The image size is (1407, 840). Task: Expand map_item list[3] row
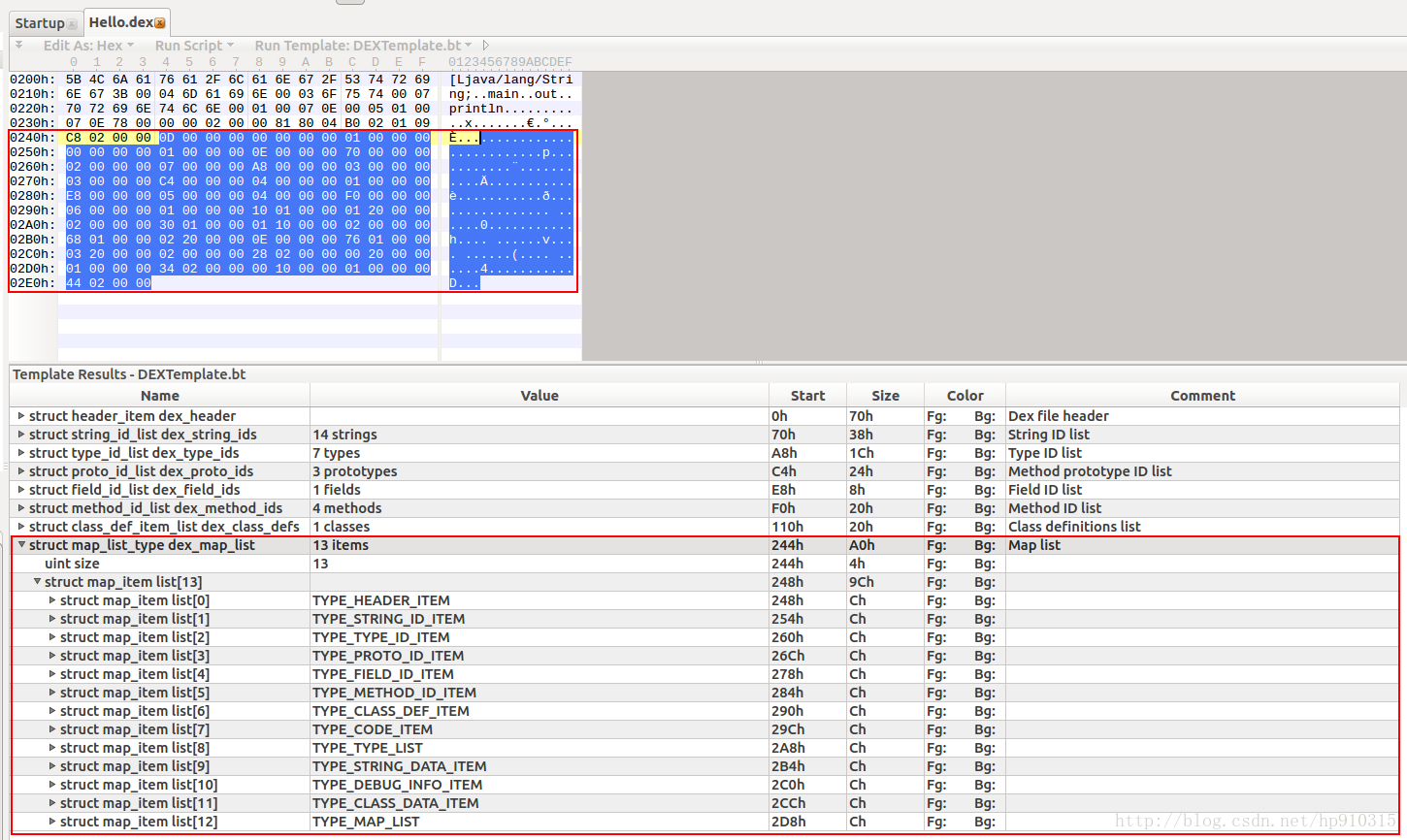pyautogui.click(x=52, y=656)
